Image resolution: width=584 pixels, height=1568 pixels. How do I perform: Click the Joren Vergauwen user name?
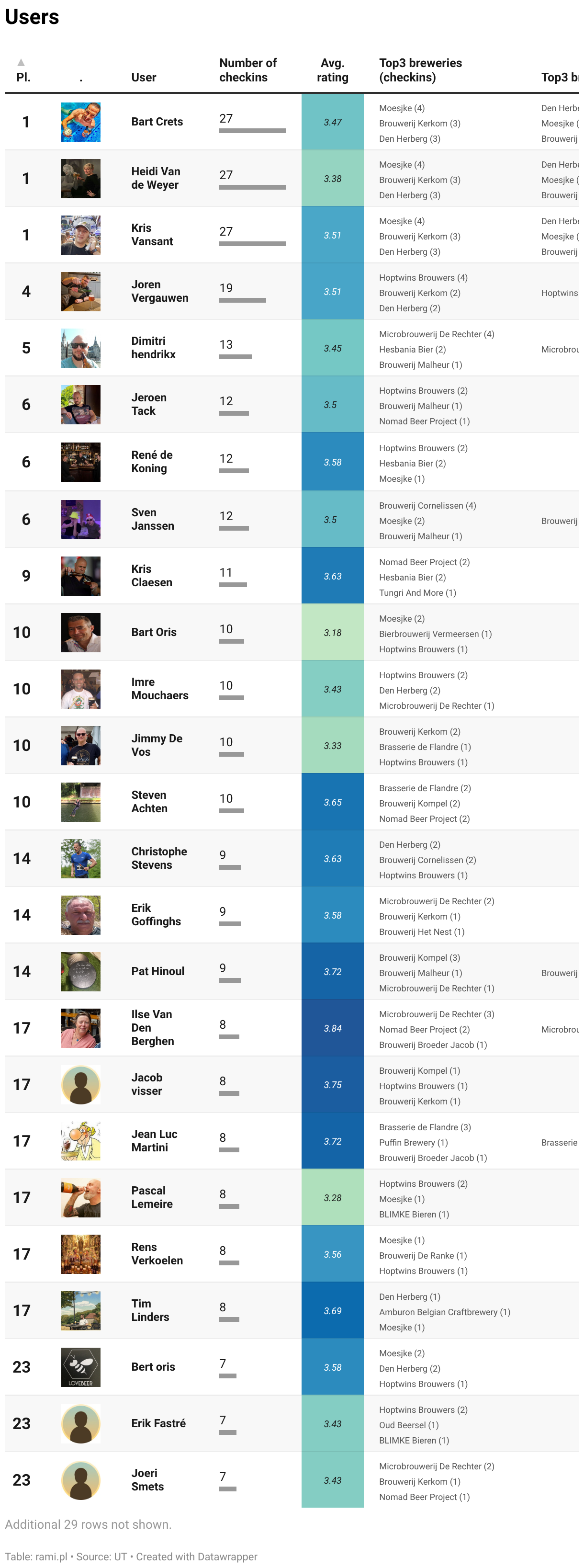[159, 292]
